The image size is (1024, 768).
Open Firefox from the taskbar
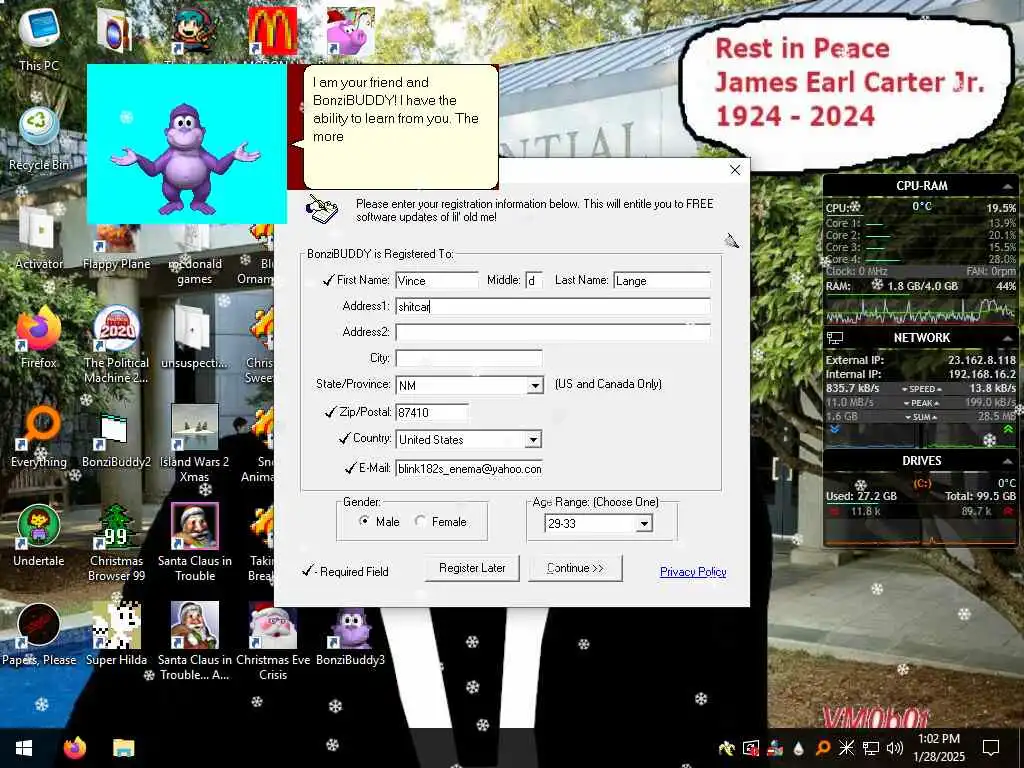tap(75, 748)
